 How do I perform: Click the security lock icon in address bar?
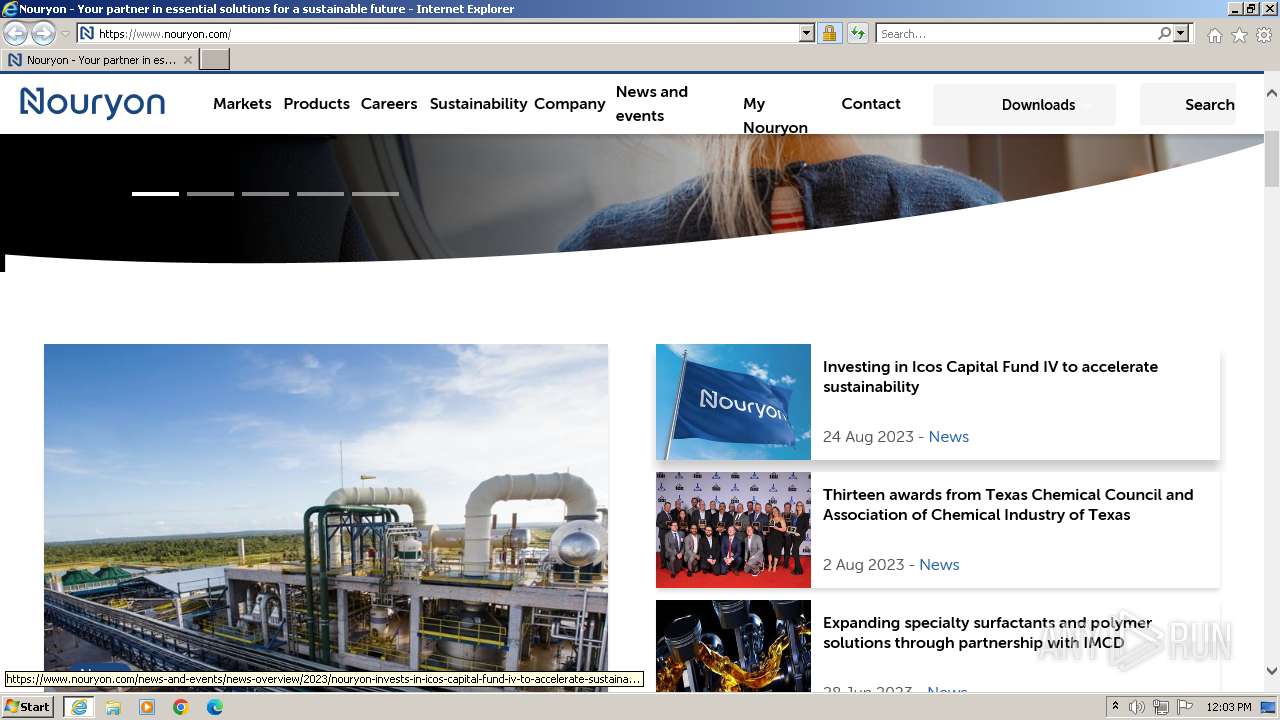[829, 33]
